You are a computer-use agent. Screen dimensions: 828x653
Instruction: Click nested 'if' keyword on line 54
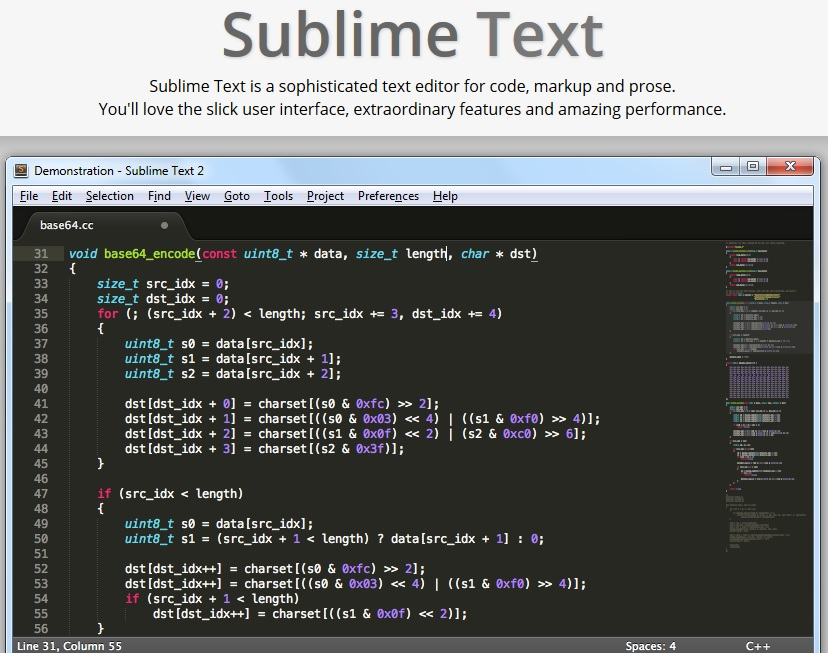click(x=132, y=599)
